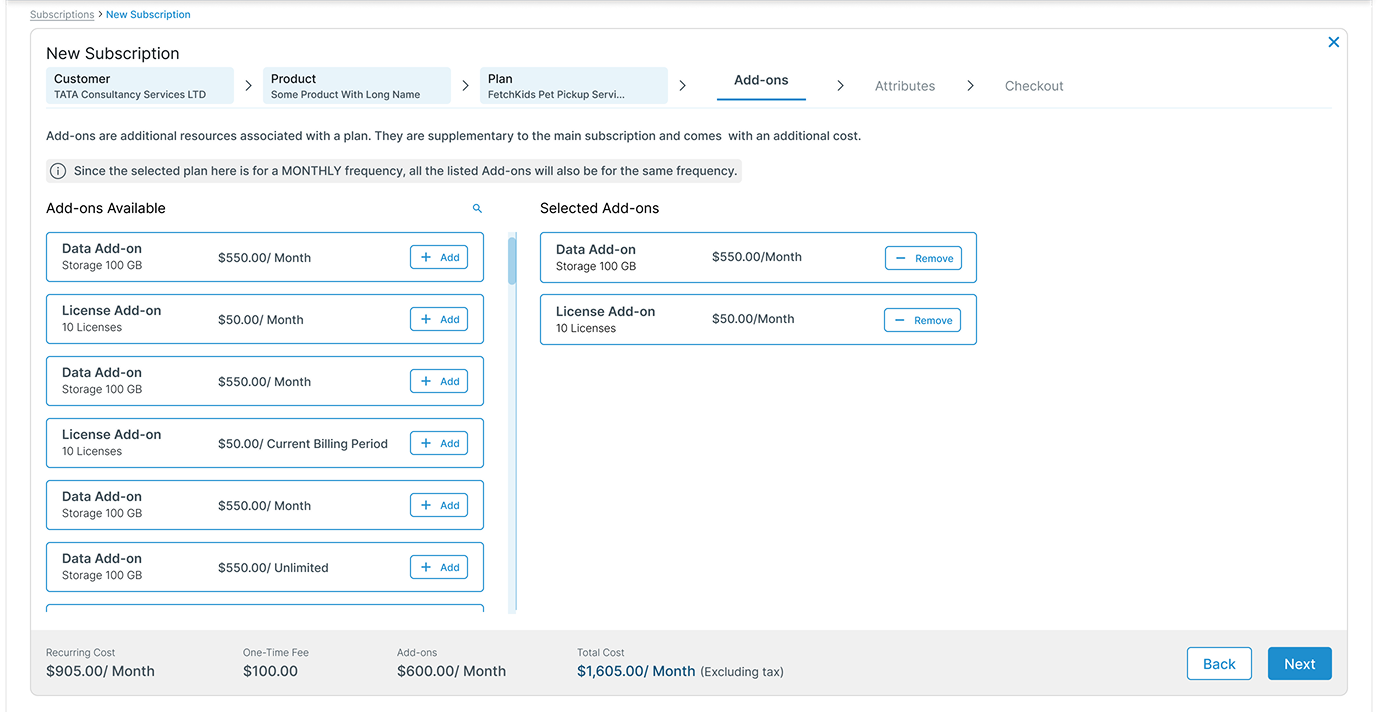This screenshot has width=1378, height=712.
Task: Click $50.00/Month in selected License Add-on
Action: [753, 319]
